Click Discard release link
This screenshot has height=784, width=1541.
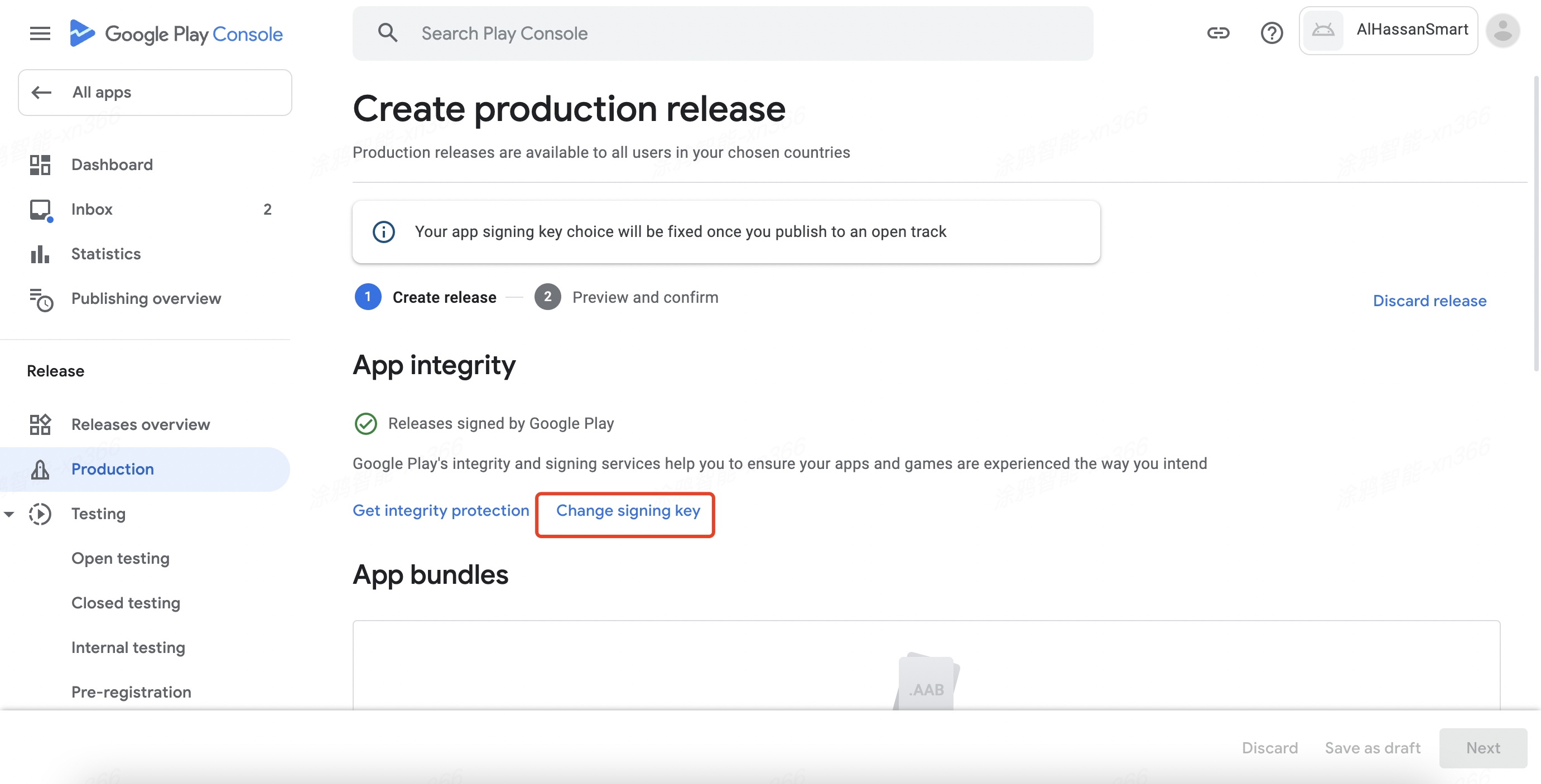pyautogui.click(x=1429, y=301)
